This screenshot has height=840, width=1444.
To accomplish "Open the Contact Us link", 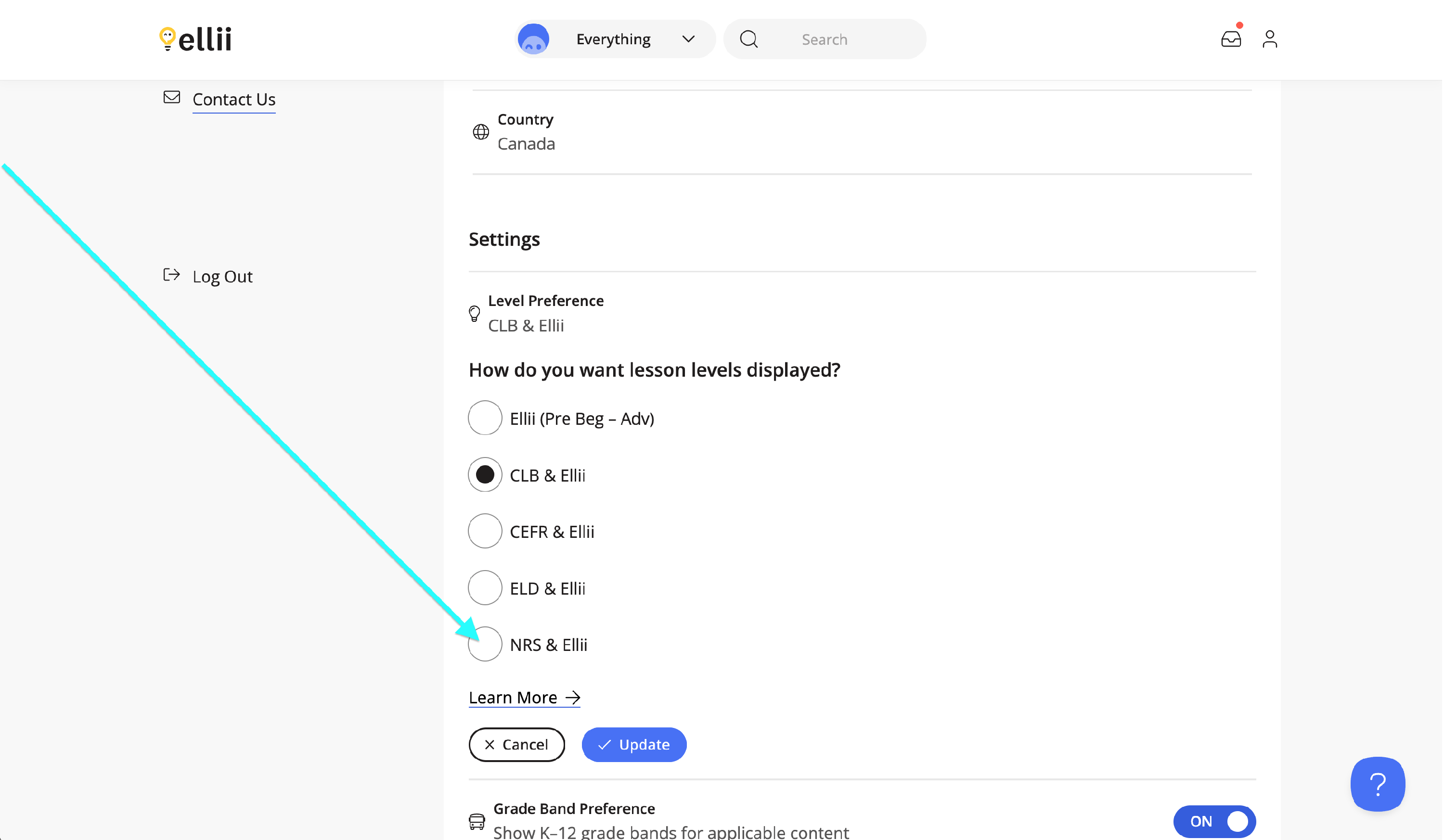I will (x=234, y=100).
